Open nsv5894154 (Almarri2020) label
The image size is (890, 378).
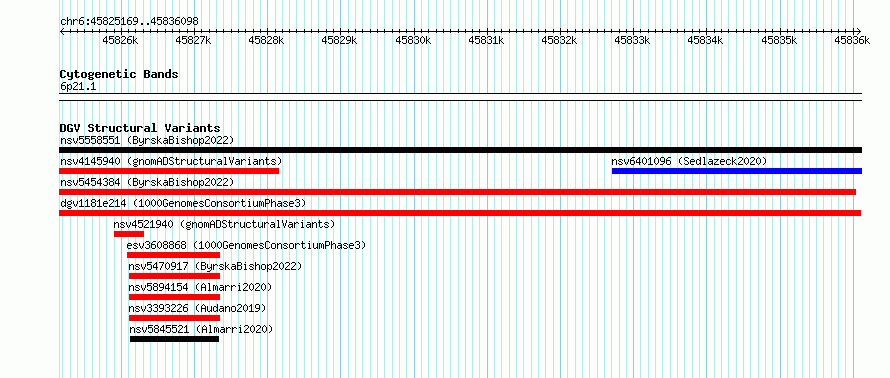click(200, 287)
